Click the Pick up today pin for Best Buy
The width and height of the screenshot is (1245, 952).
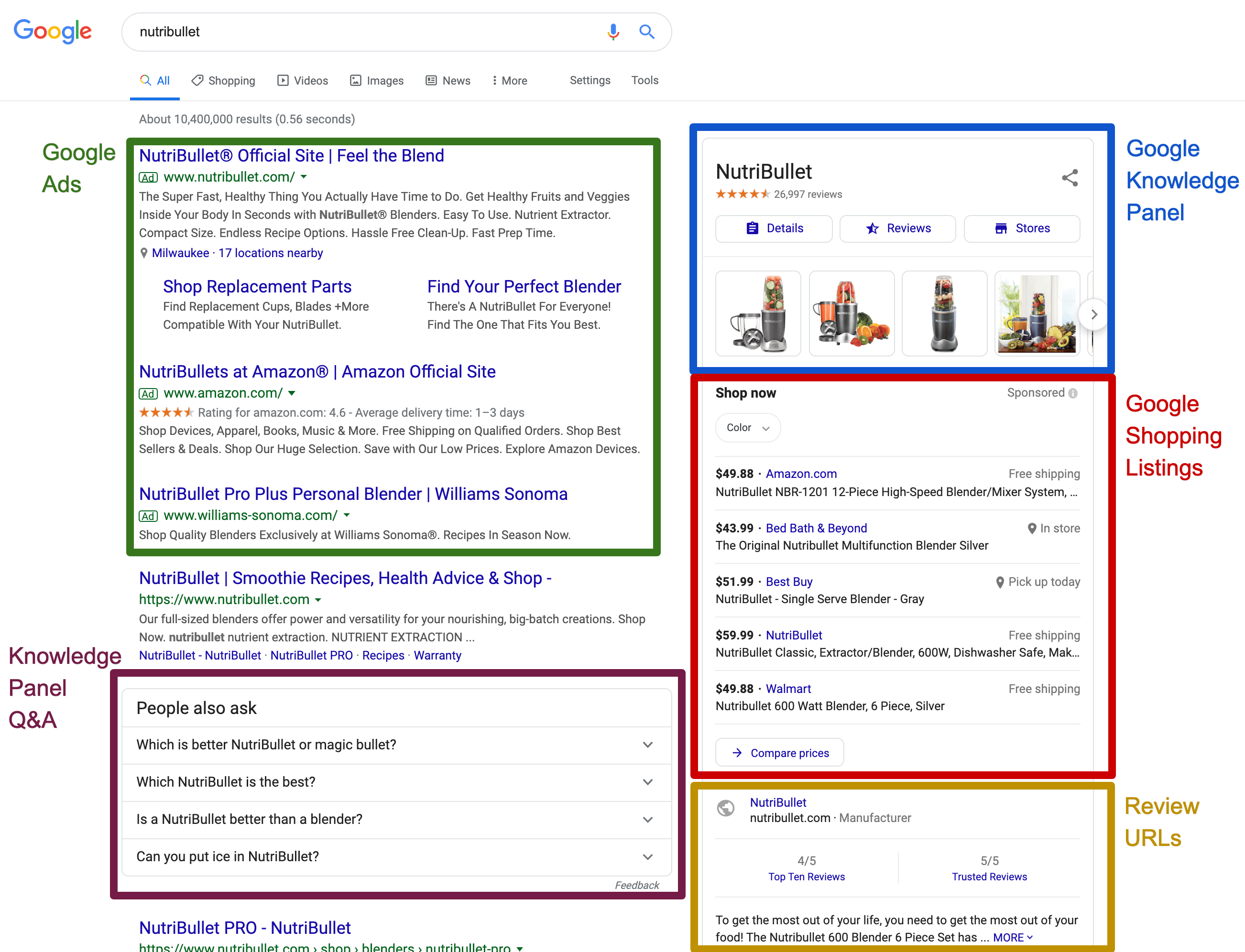tap(1000, 582)
